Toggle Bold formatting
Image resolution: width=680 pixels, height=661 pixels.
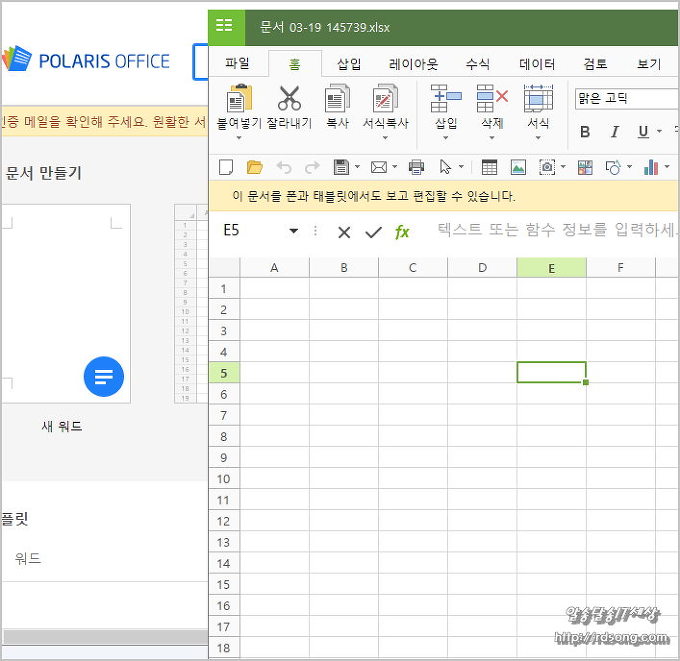(585, 132)
